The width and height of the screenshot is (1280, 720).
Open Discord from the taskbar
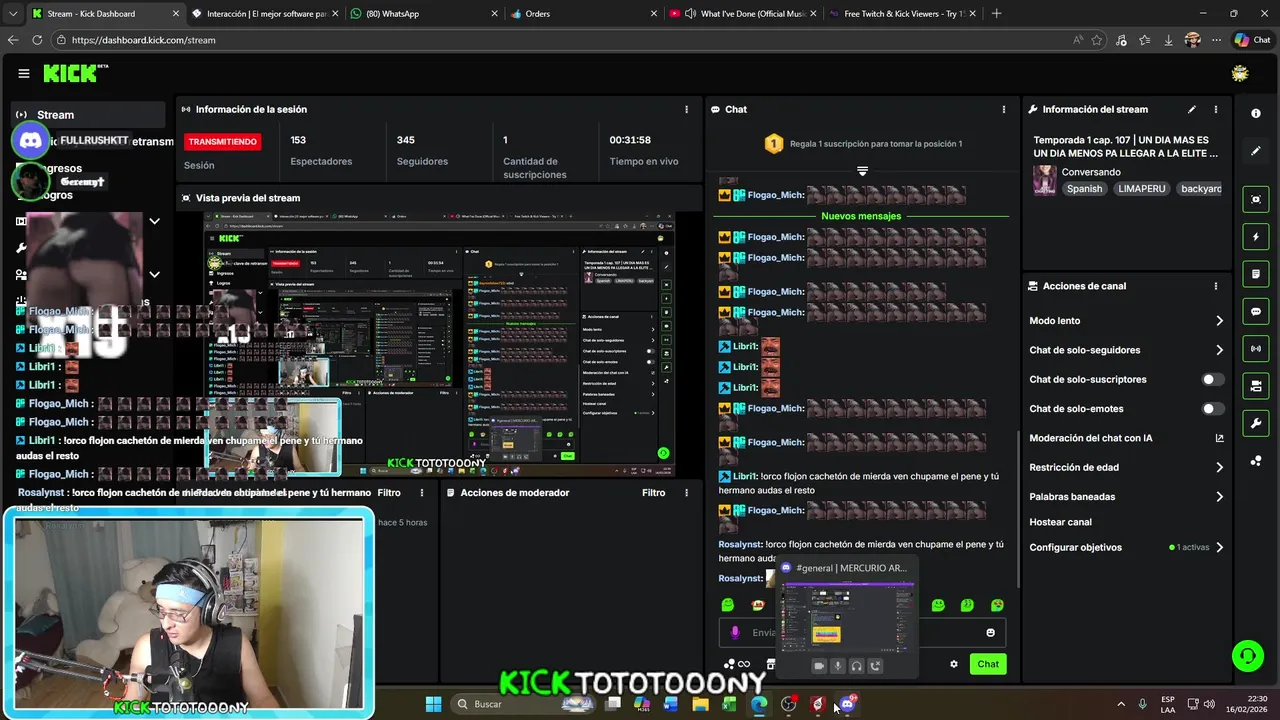pyautogui.click(x=847, y=704)
